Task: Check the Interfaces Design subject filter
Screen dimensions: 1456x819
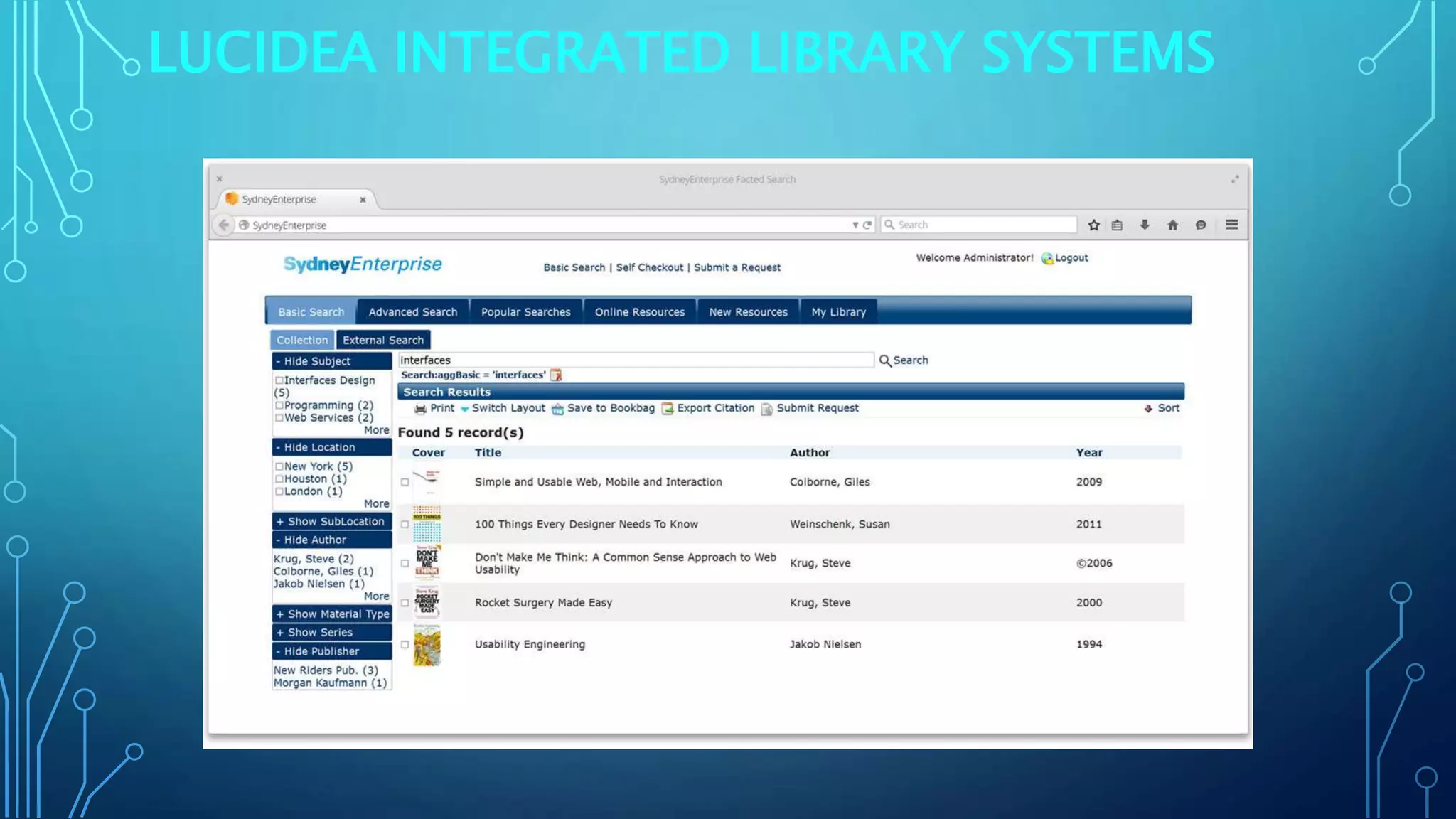Action: click(279, 381)
